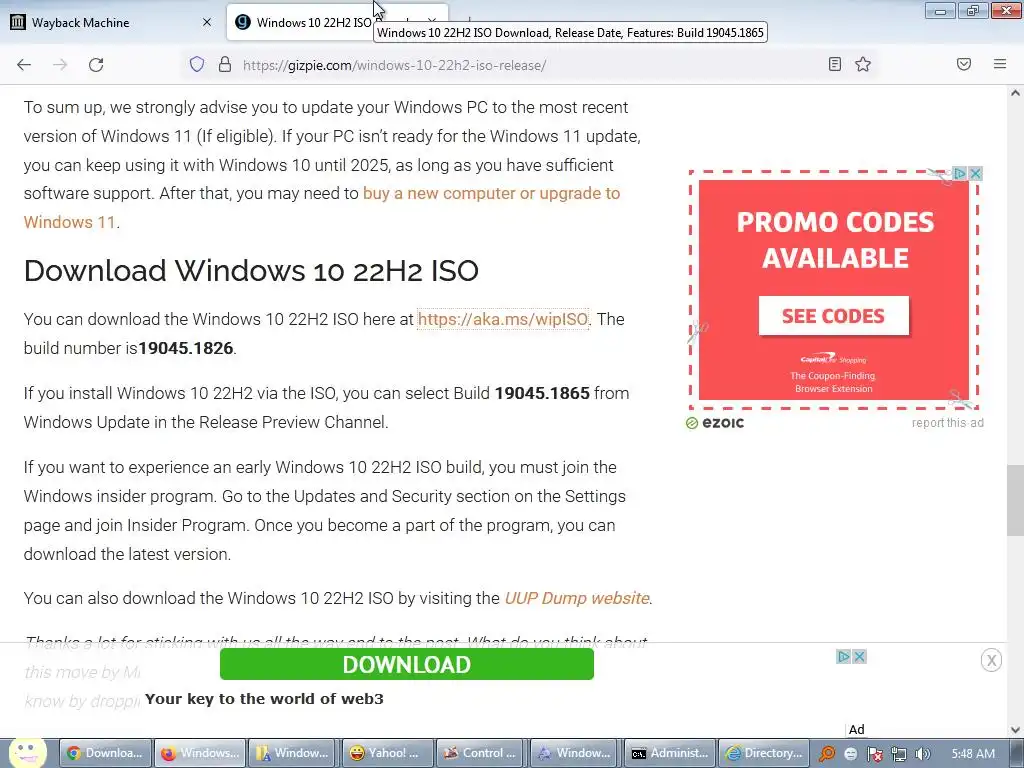Click volume speaker tray icon
The height and width of the screenshot is (768, 1024).
923,754
